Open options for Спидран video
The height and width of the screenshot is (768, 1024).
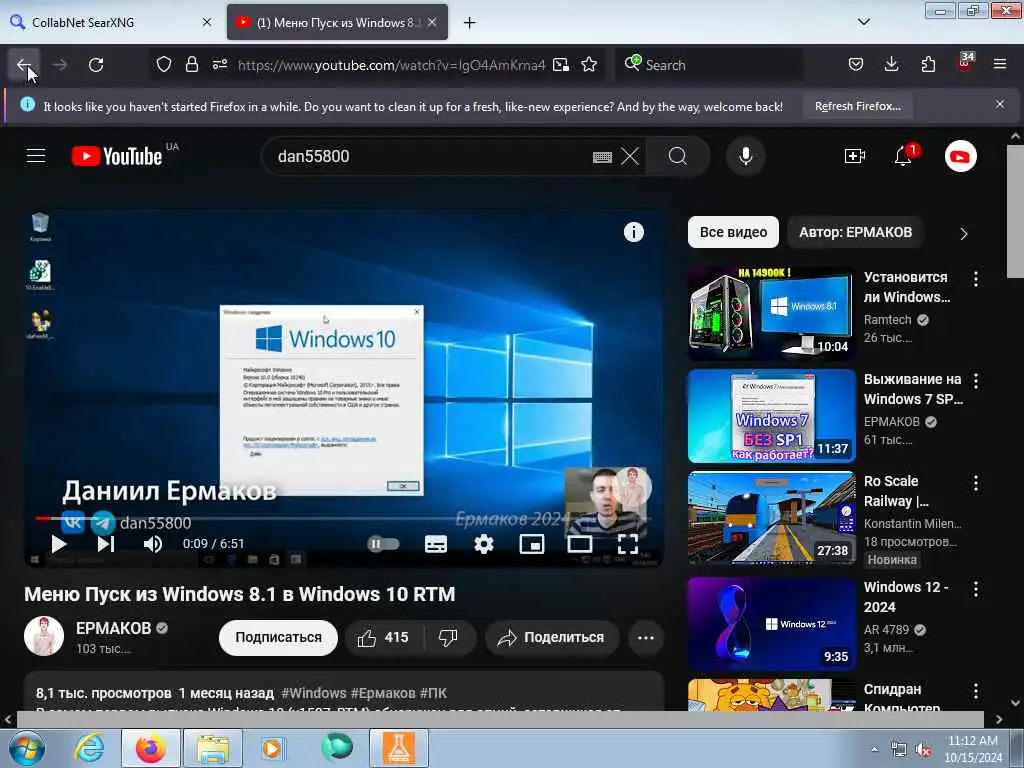click(976, 691)
